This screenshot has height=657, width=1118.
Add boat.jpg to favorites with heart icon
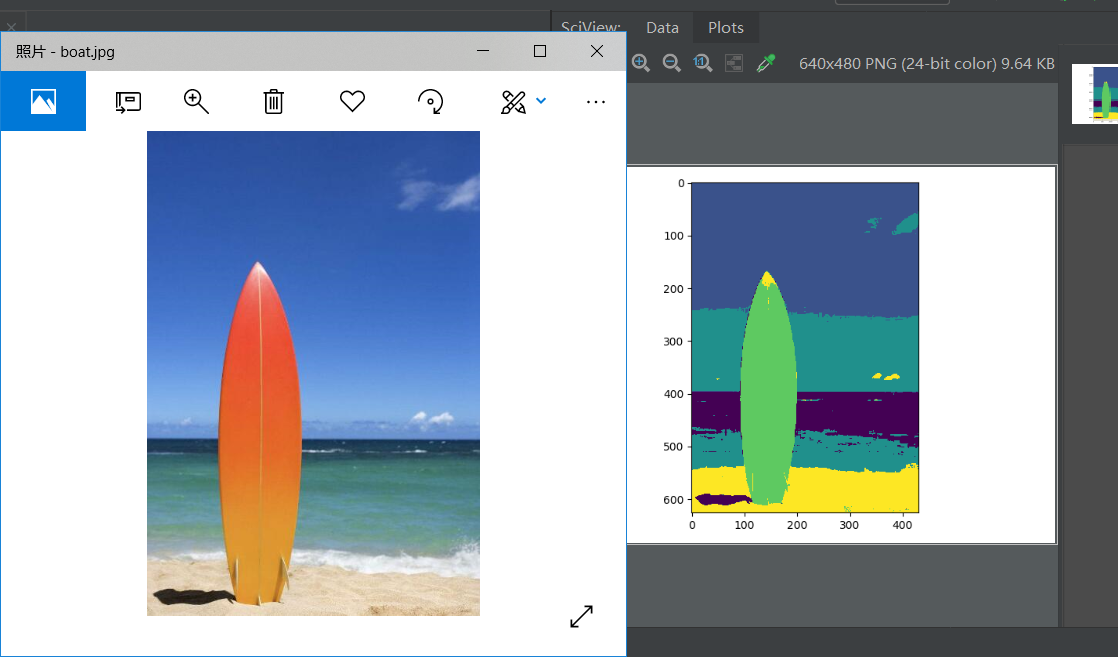(x=352, y=101)
